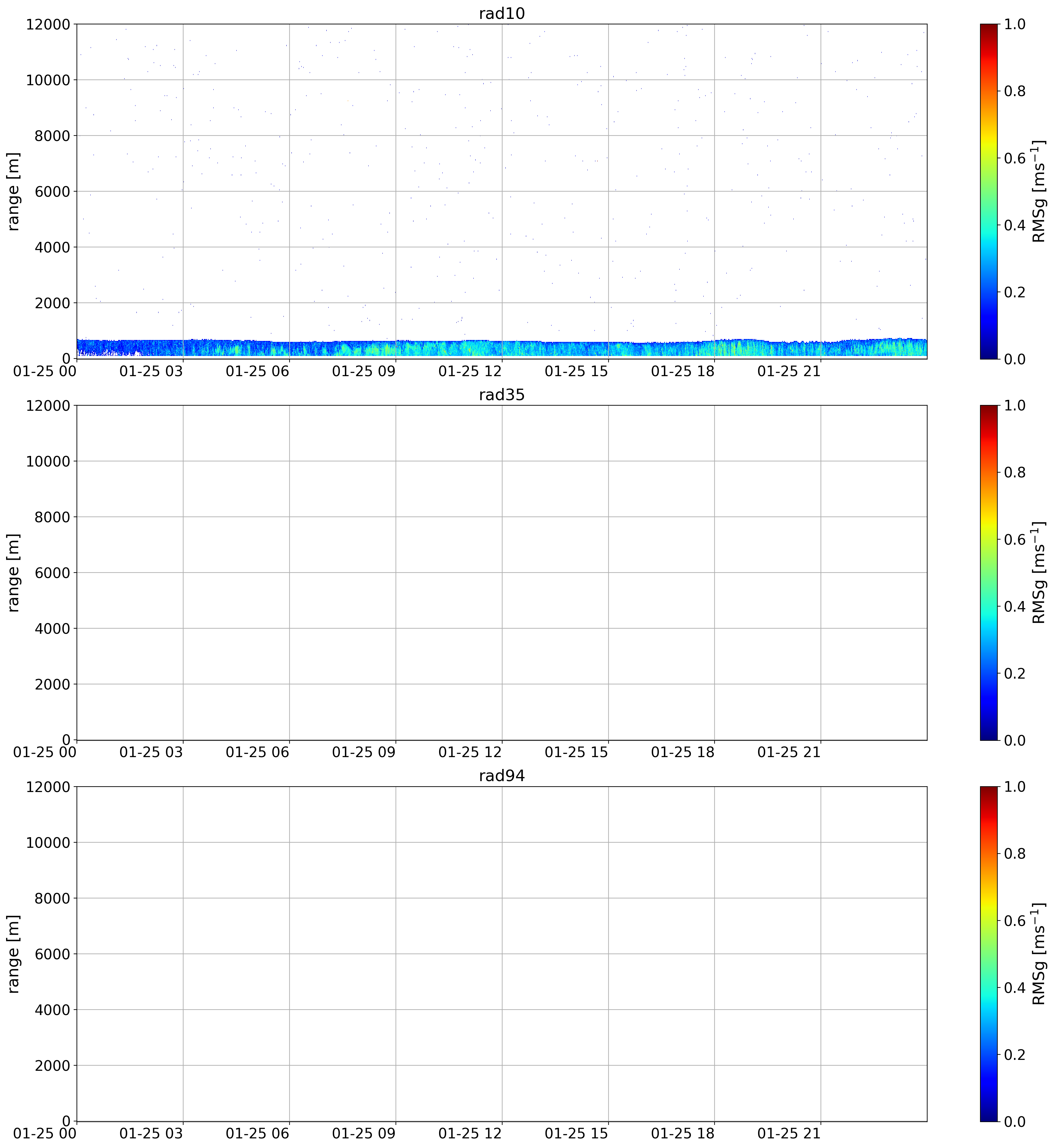Image resolution: width=1055 pixels, height=1148 pixels.
Task: Click the 'range [m]' label of rad10 panel
Action: pos(14,191)
